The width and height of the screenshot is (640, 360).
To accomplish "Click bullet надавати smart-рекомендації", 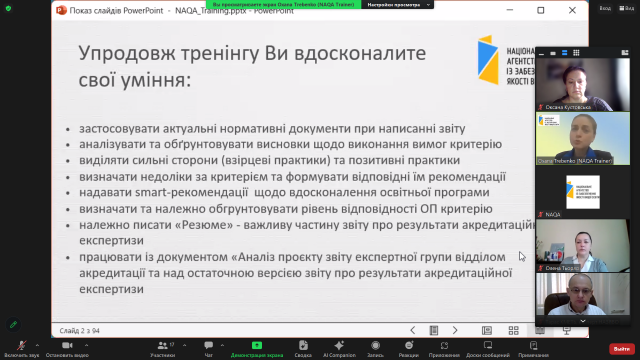I will tap(284, 192).
